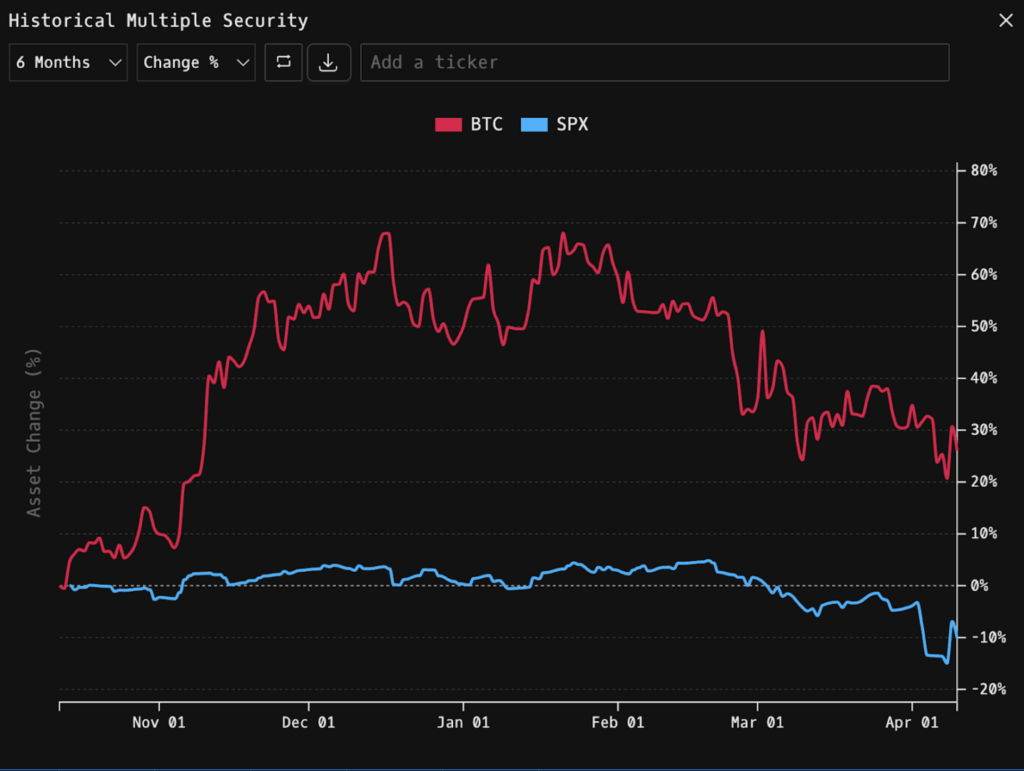Click the 0% y-axis label

(979, 586)
